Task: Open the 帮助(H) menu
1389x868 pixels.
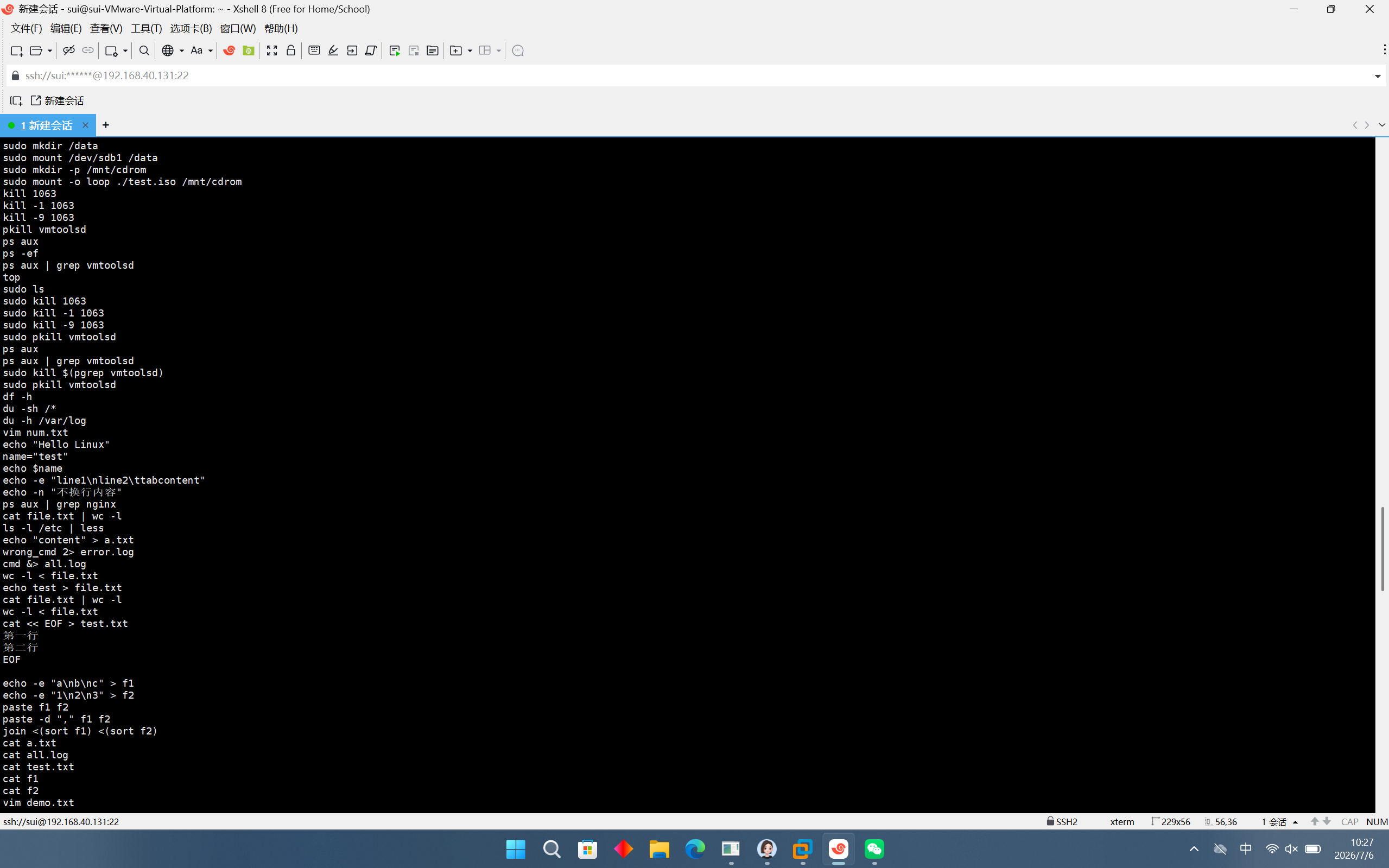Action: [x=281, y=28]
